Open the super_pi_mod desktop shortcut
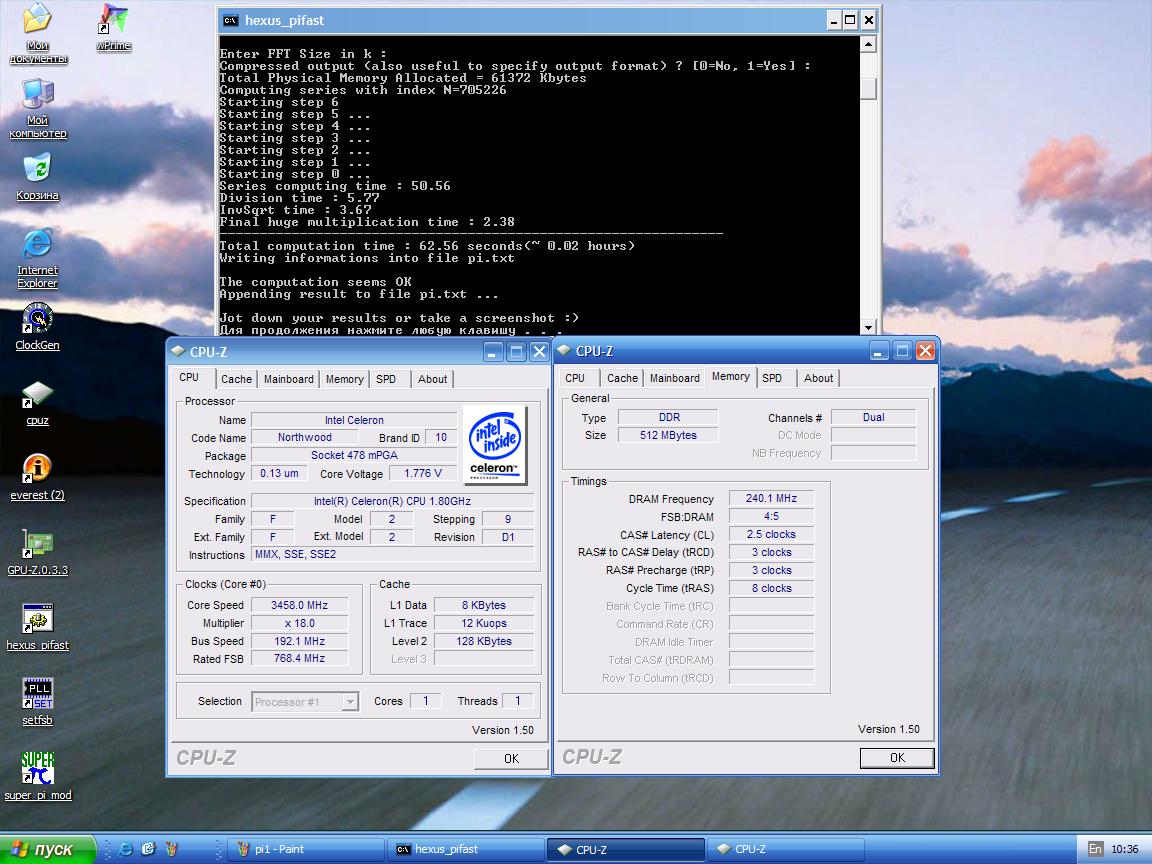Image resolution: width=1152 pixels, height=864 pixels. pos(37,777)
